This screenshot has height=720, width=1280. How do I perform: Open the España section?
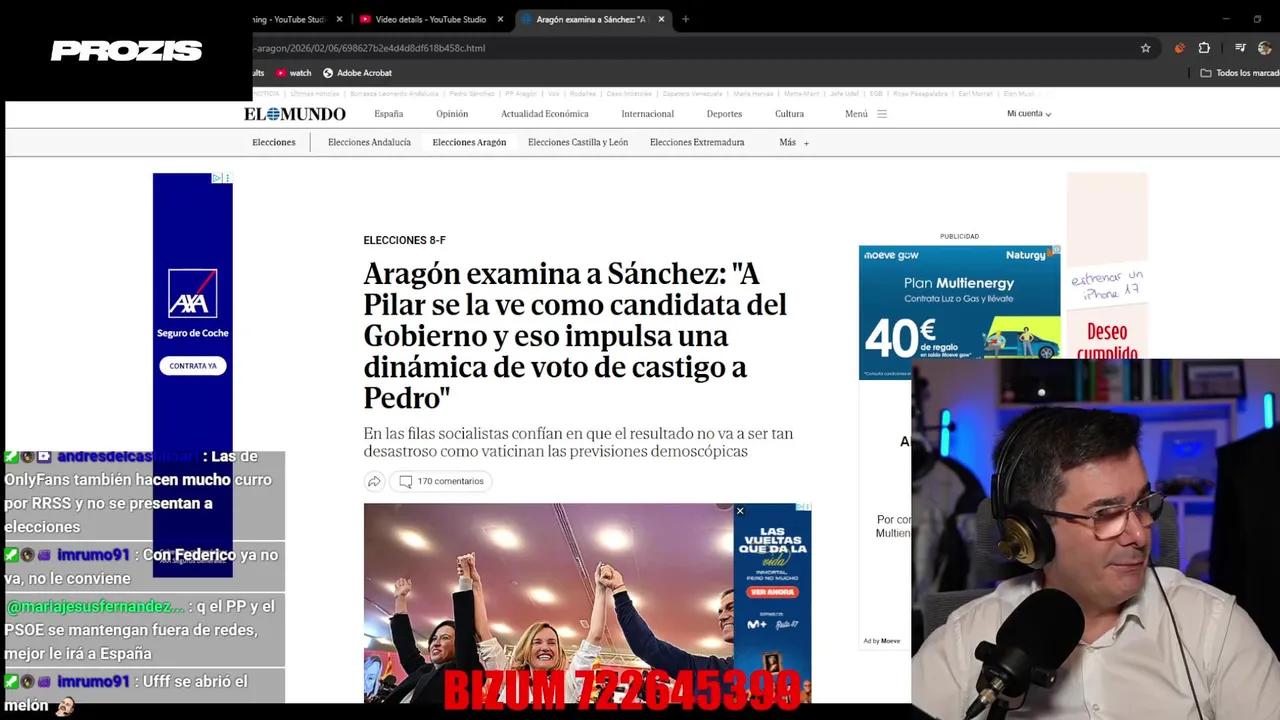[389, 114]
